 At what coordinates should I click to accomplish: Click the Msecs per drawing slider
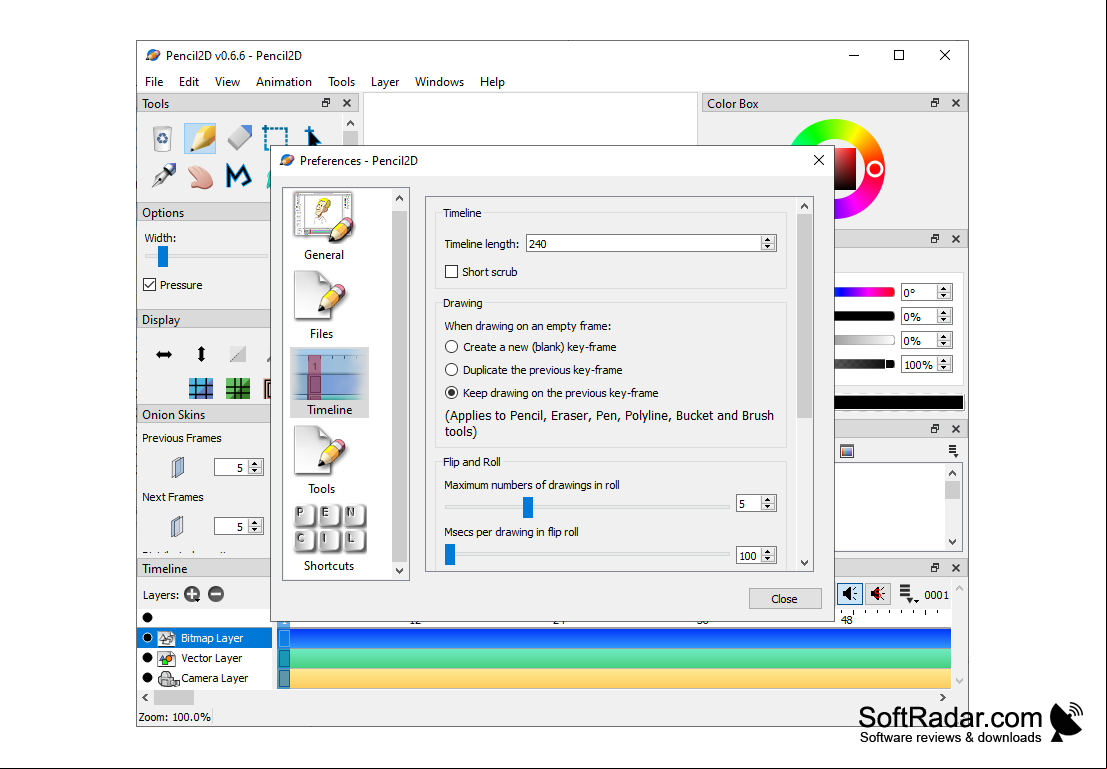pyautogui.click(x=450, y=554)
